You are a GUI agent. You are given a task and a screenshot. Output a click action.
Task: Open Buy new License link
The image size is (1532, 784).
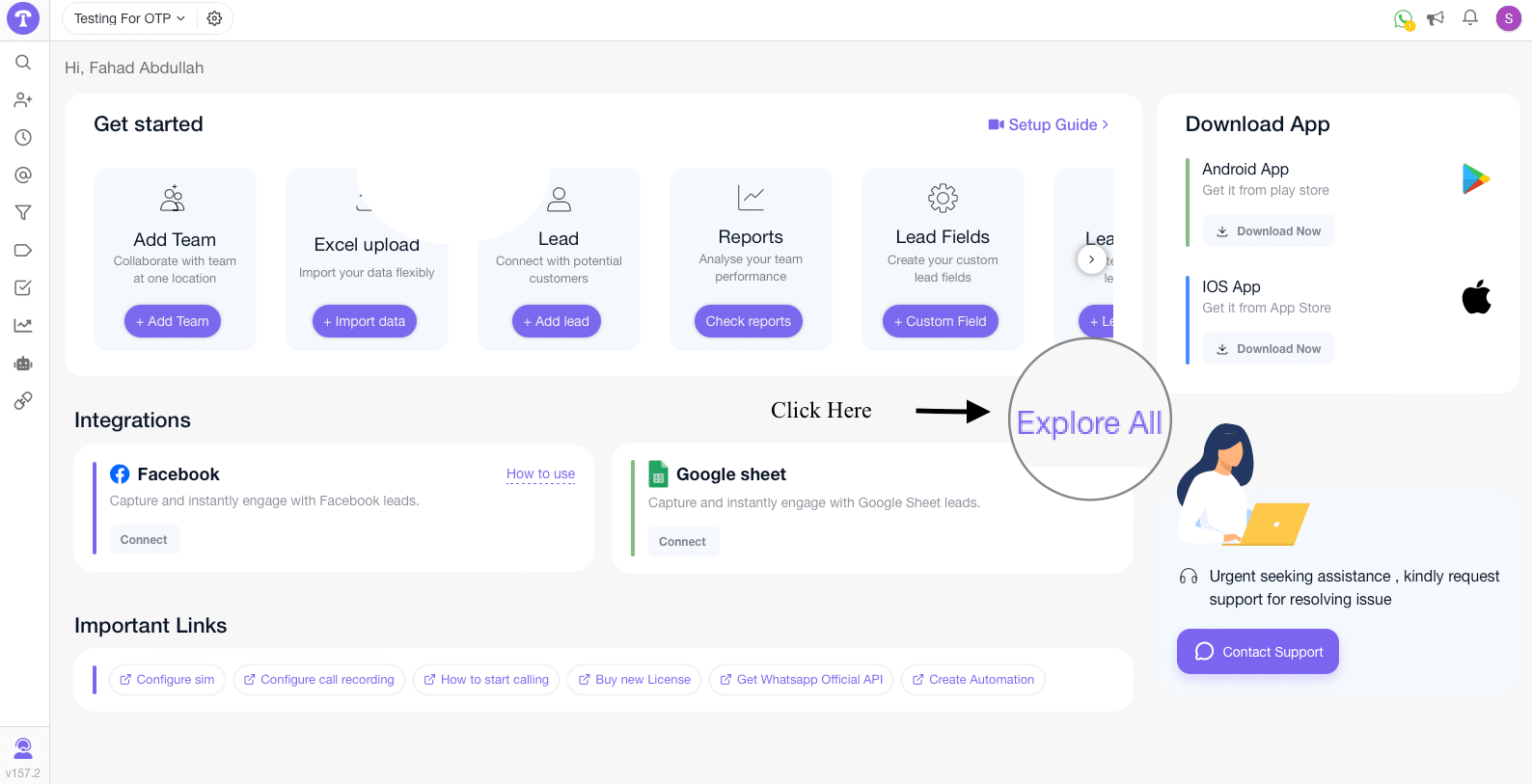(634, 680)
